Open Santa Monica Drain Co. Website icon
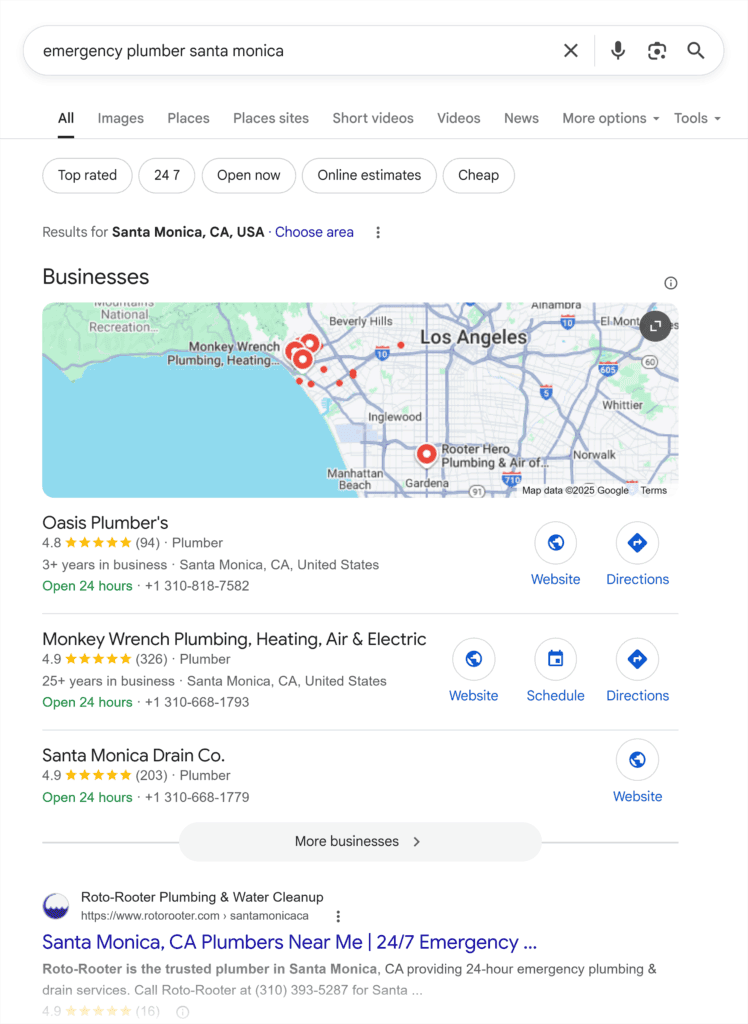The height and width of the screenshot is (1024, 748). pos(637,760)
